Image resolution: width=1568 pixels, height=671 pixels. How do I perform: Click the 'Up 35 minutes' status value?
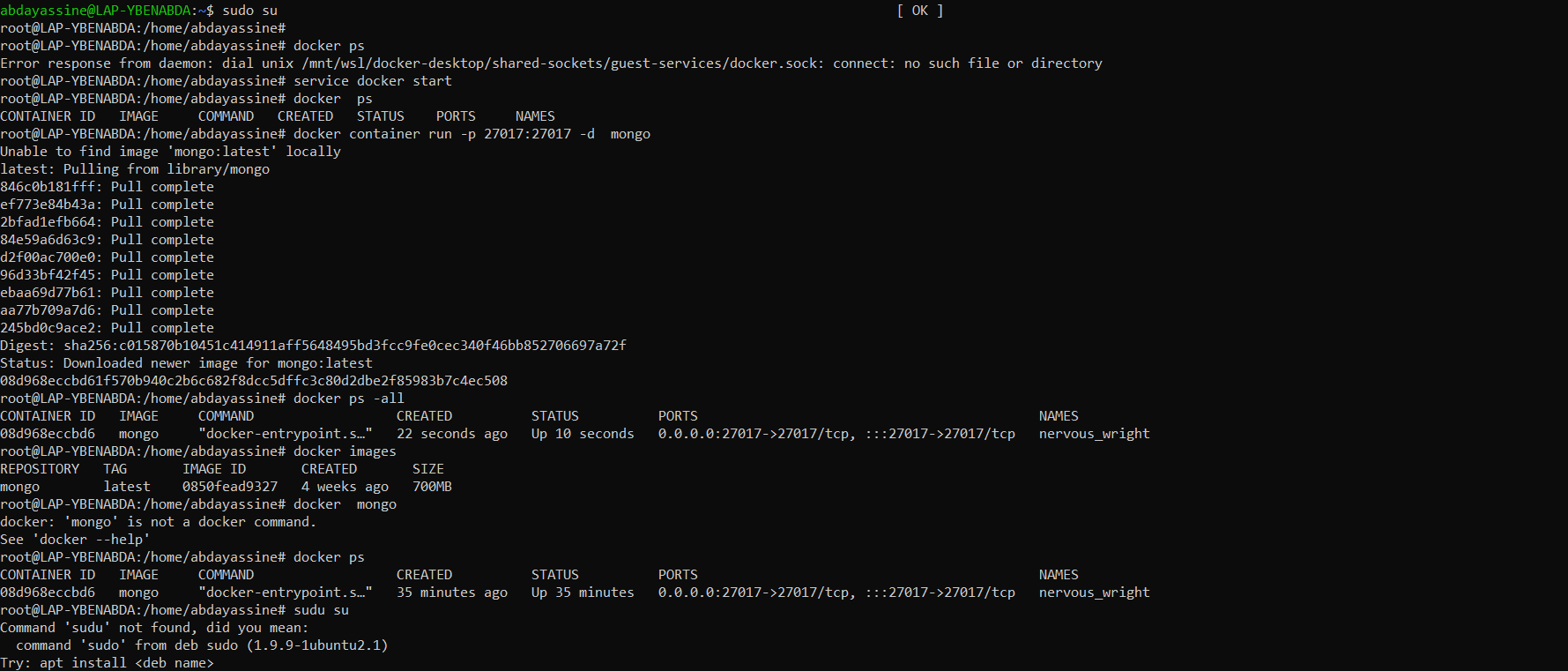[x=583, y=593]
